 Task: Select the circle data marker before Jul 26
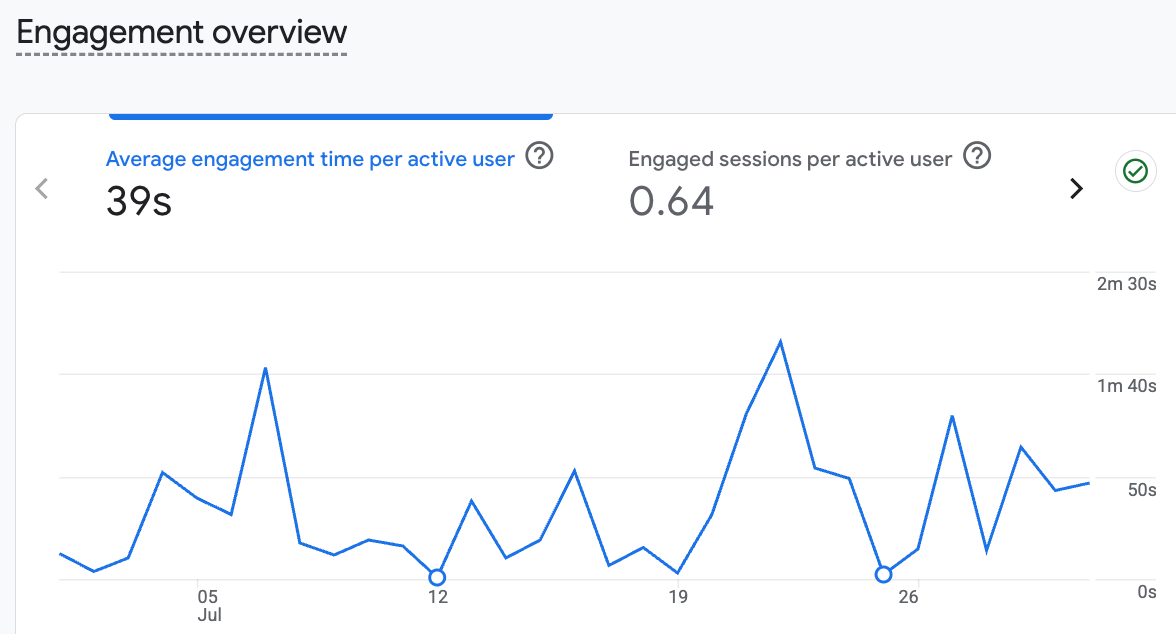click(884, 575)
